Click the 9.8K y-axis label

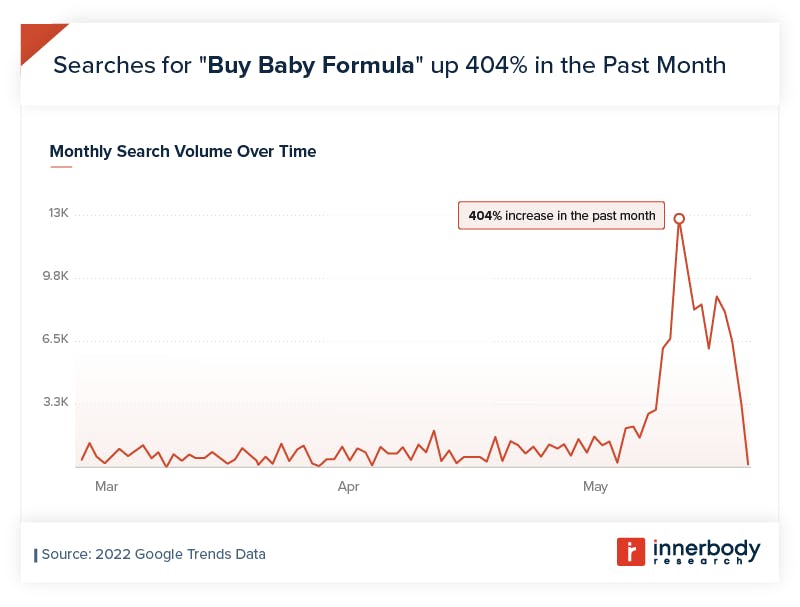coord(56,276)
